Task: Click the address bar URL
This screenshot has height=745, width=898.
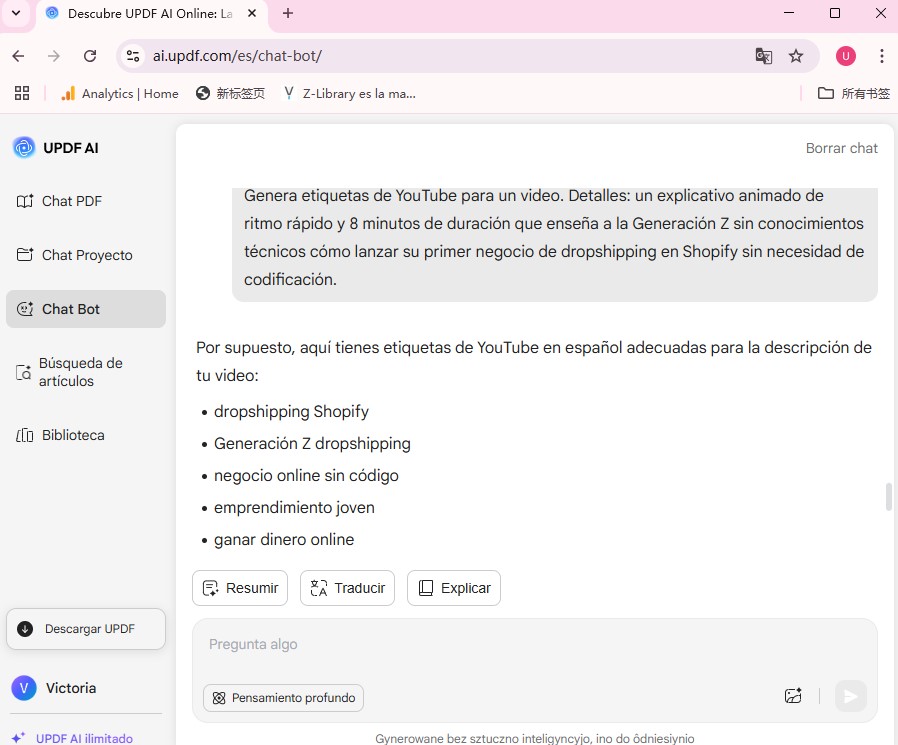Action: (x=237, y=56)
